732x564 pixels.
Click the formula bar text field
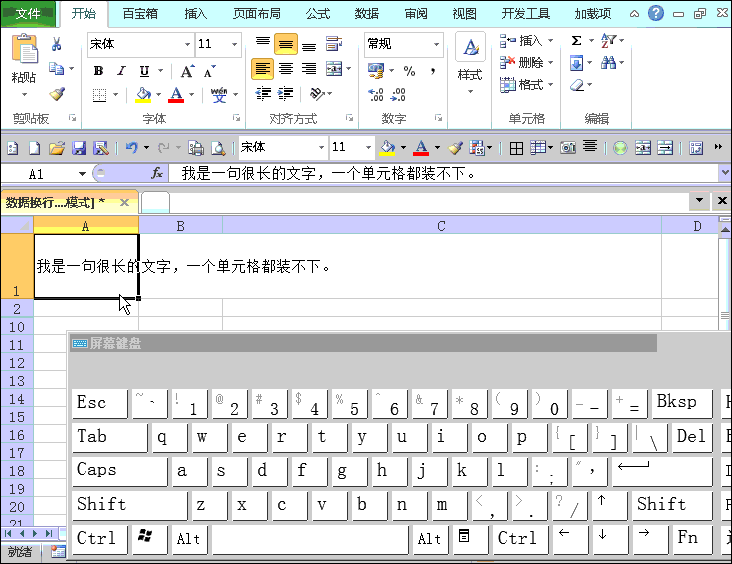tap(443, 174)
